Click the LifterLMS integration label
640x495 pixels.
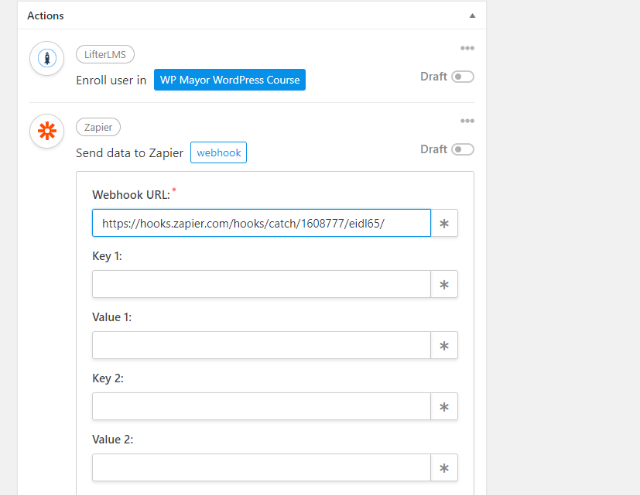(105, 55)
